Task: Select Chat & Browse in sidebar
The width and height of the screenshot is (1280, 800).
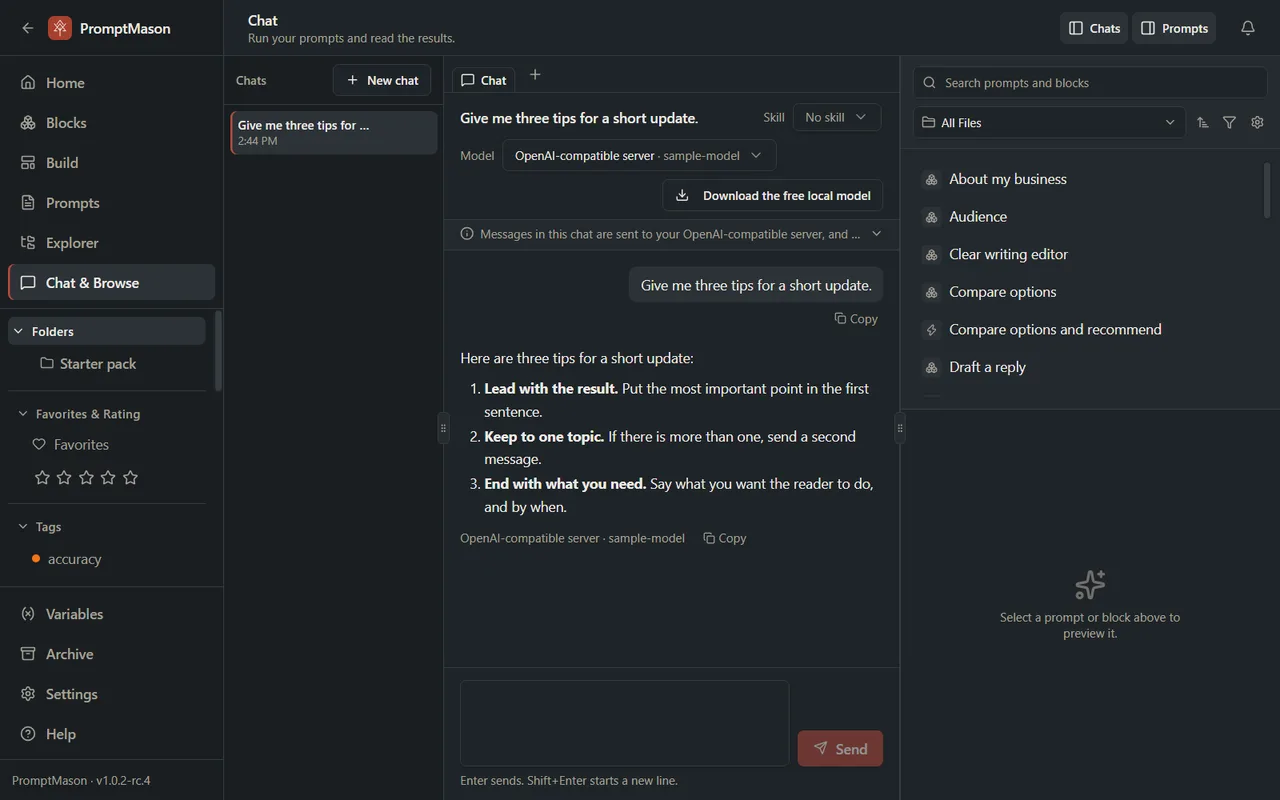Action: (x=111, y=283)
